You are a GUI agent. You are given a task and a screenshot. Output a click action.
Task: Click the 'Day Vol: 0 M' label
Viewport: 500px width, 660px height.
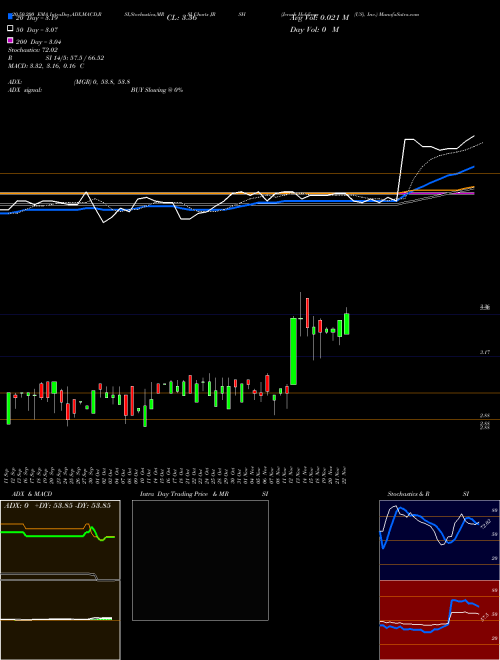point(314,29)
